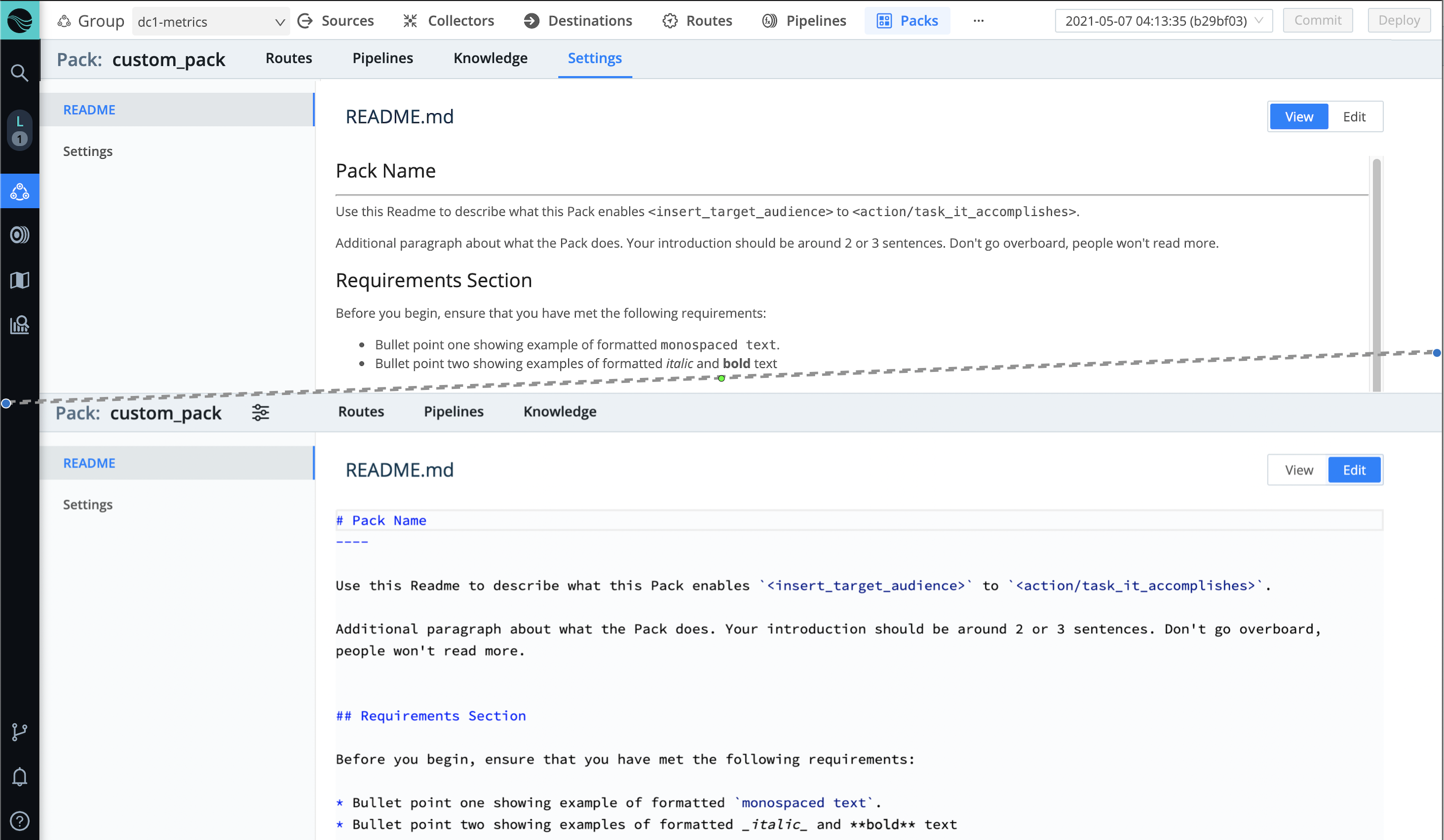Click 'monospaced text' code in editor
This screenshot has height=840, width=1444.
click(x=804, y=803)
